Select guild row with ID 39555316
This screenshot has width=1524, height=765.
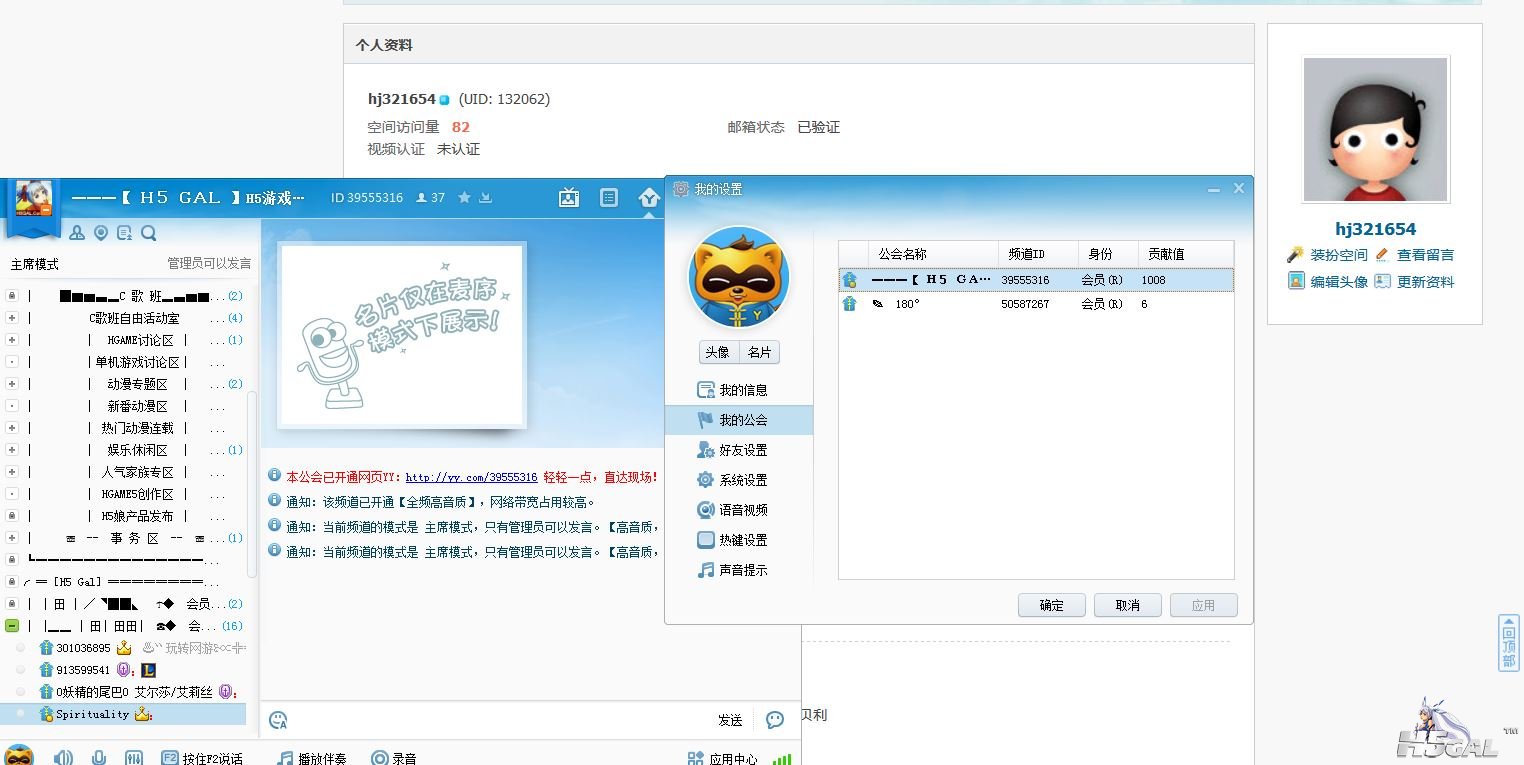point(1036,280)
